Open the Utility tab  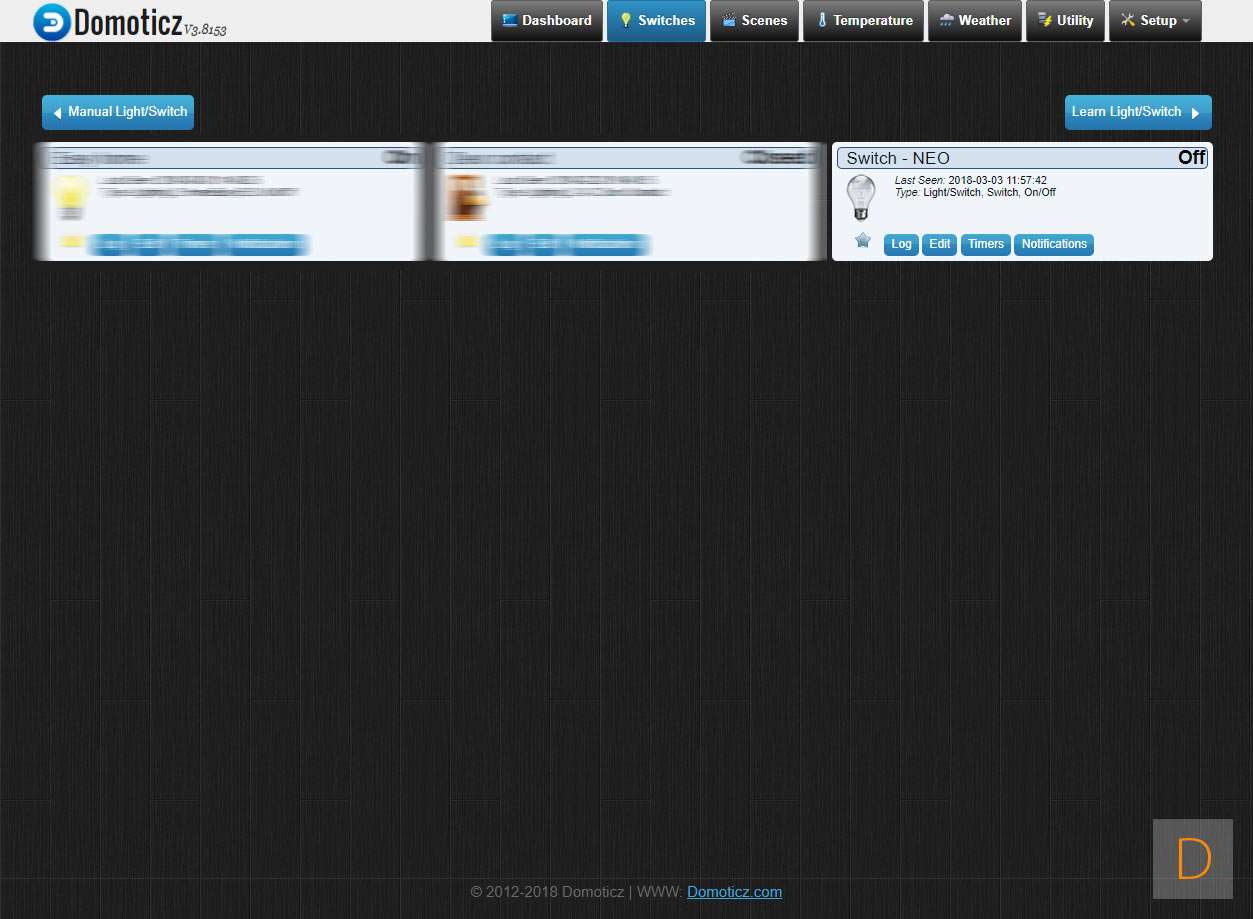click(x=1065, y=21)
